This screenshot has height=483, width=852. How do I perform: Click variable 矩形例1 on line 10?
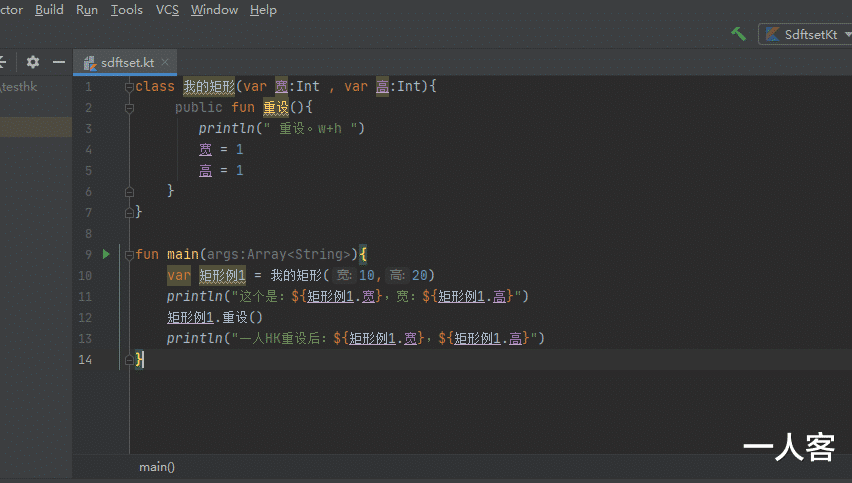pyautogui.click(x=222, y=275)
